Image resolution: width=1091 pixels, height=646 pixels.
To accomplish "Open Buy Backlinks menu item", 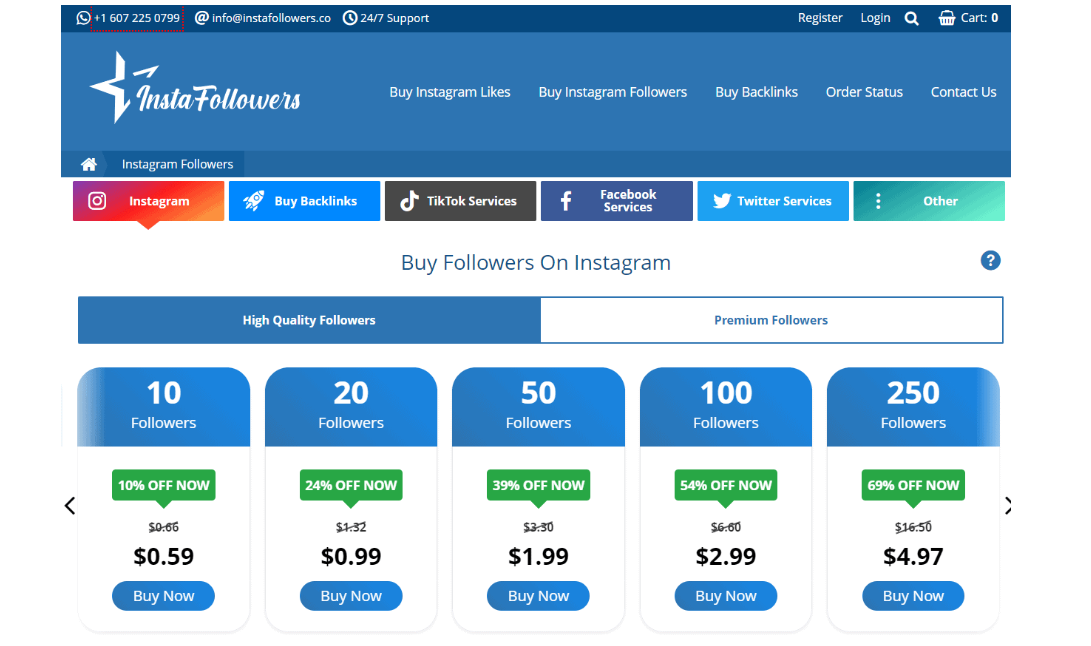I will pyautogui.click(x=756, y=92).
